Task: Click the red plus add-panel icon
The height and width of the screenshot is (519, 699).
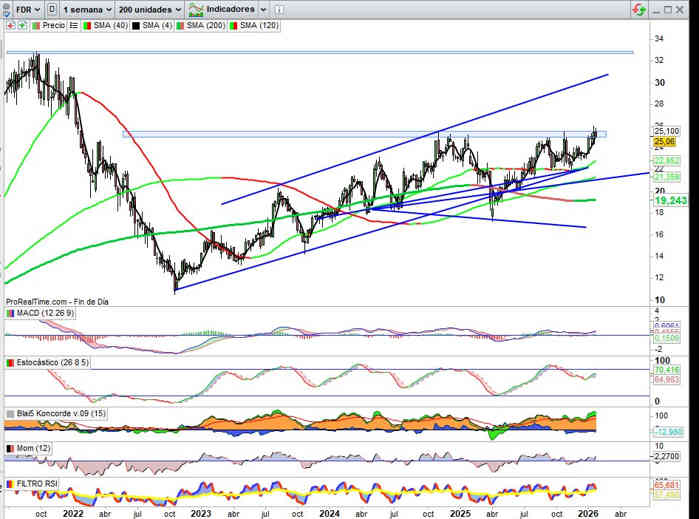Action: 9,23
